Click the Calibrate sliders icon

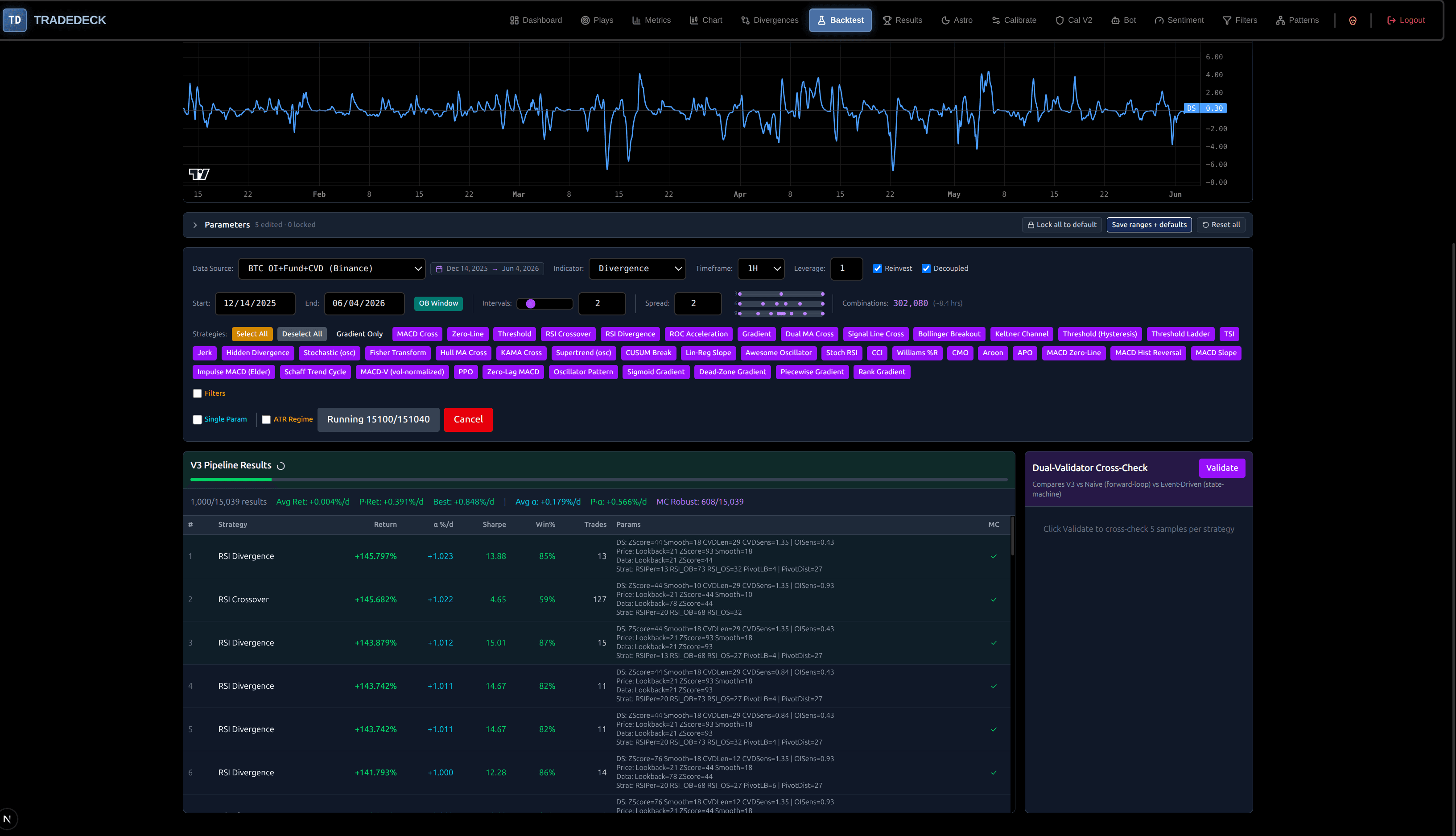(996, 20)
